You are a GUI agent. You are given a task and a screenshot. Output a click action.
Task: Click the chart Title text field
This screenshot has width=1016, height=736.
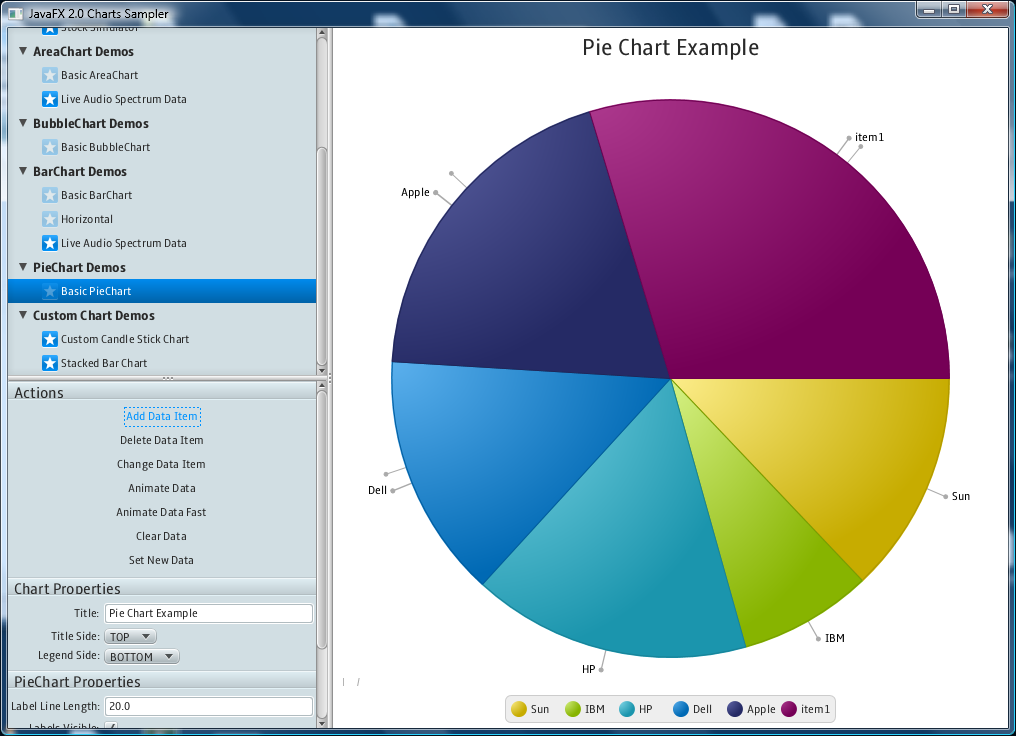click(208, 613)
